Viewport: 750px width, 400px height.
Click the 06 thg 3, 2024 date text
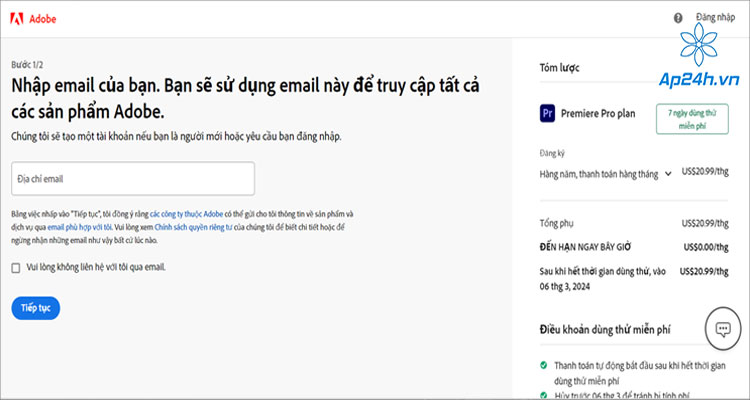[564, 287]
